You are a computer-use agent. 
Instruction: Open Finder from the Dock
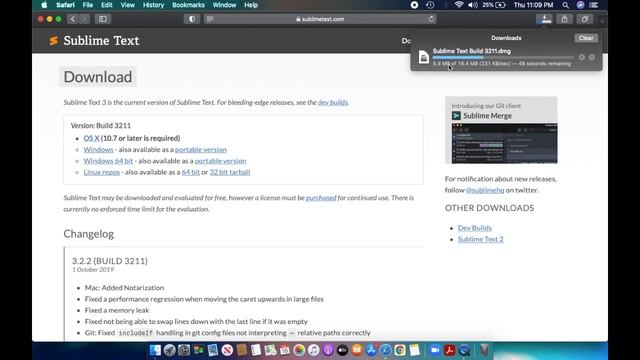[x=155, y=350]
